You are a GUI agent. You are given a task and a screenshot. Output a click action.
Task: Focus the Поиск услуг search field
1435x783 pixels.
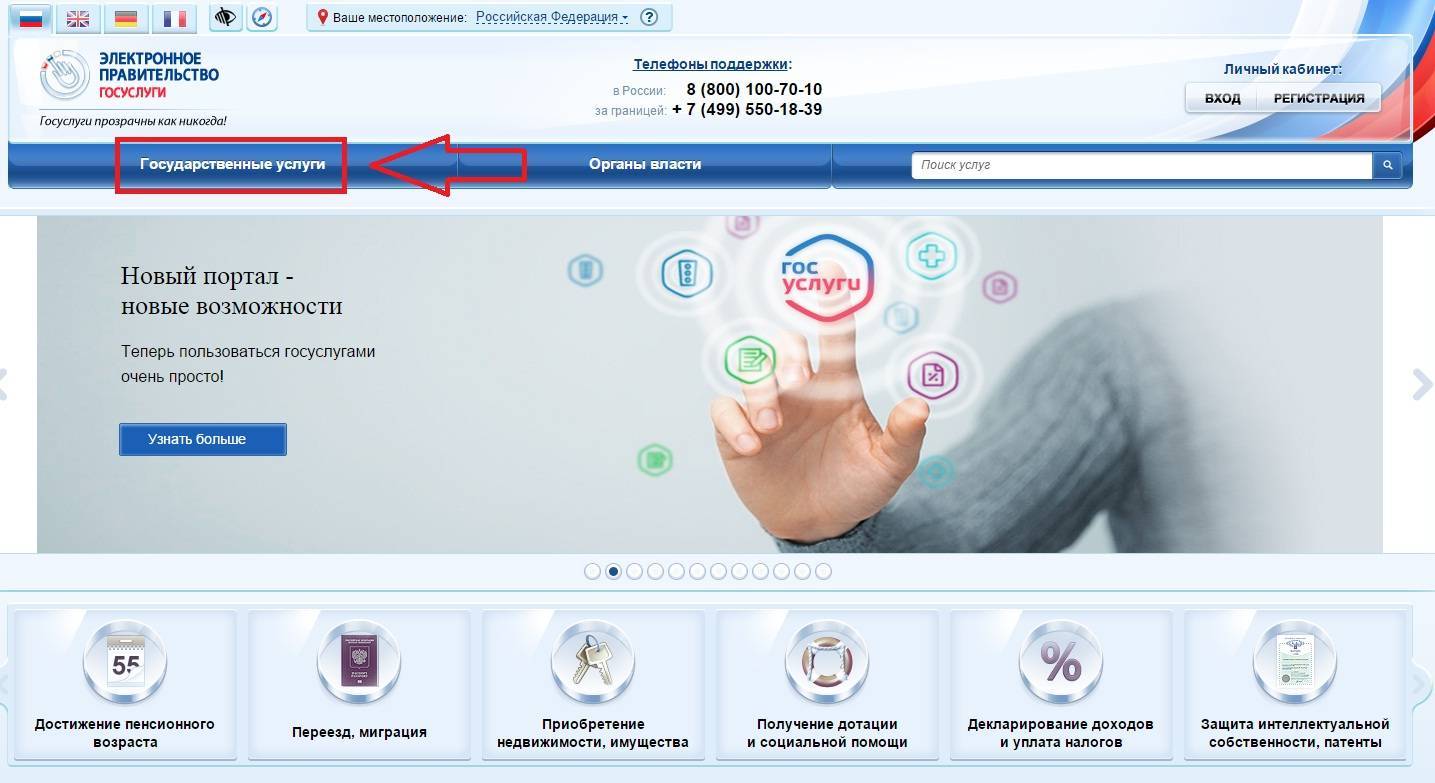coord(1140,165)
